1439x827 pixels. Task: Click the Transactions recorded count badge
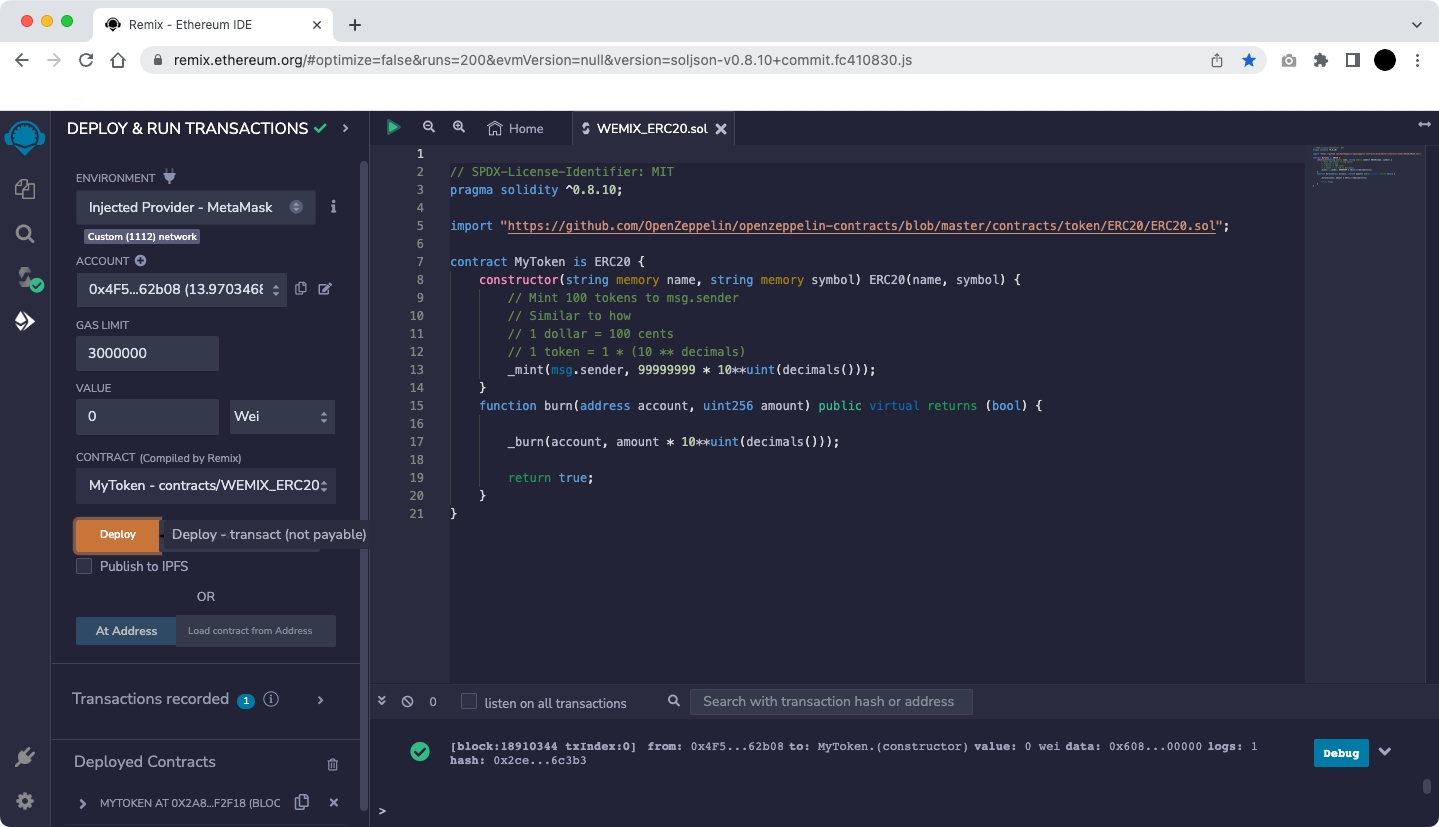245,700
